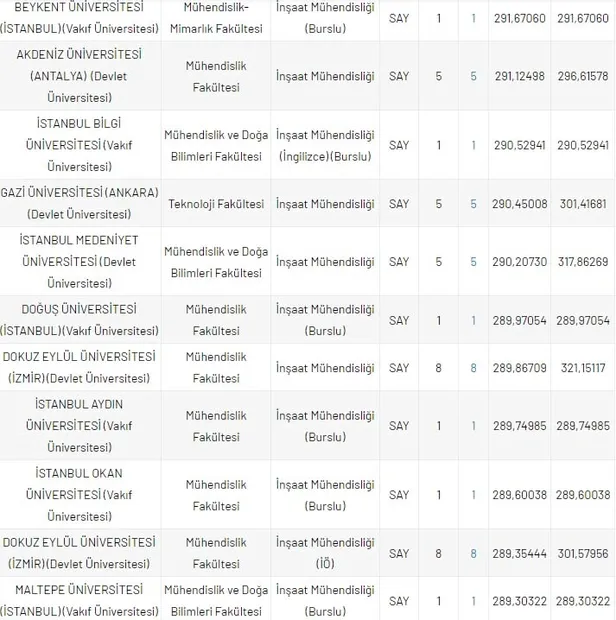Select the GAZİ ÜNİVERSİTESİ (ANKARA) name cell
616x620 pixels.
[79, 204]
